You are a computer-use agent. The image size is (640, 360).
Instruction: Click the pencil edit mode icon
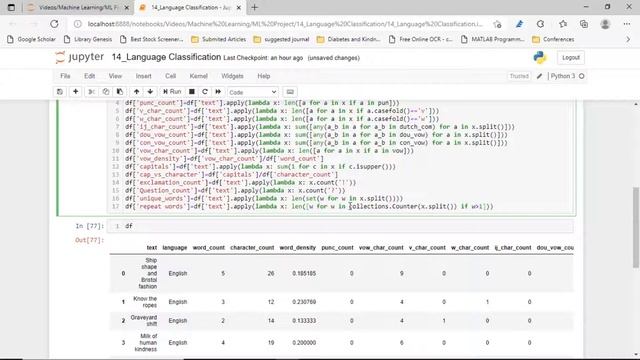click(539, 76)
